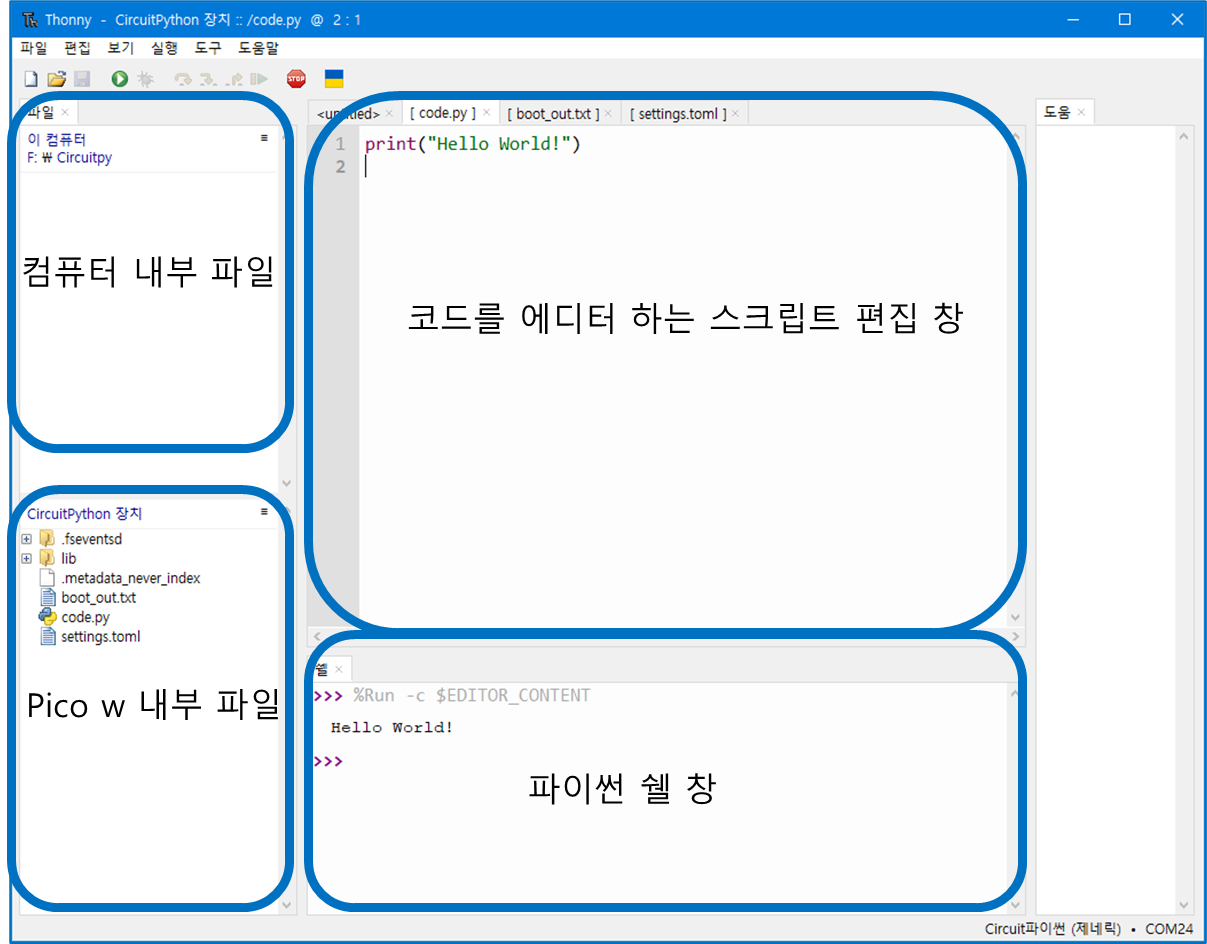Select .fseventsd in device file tree
The height and width of the screenshot is (944, 1207).
pyautogui.click(x=92, y=539)
